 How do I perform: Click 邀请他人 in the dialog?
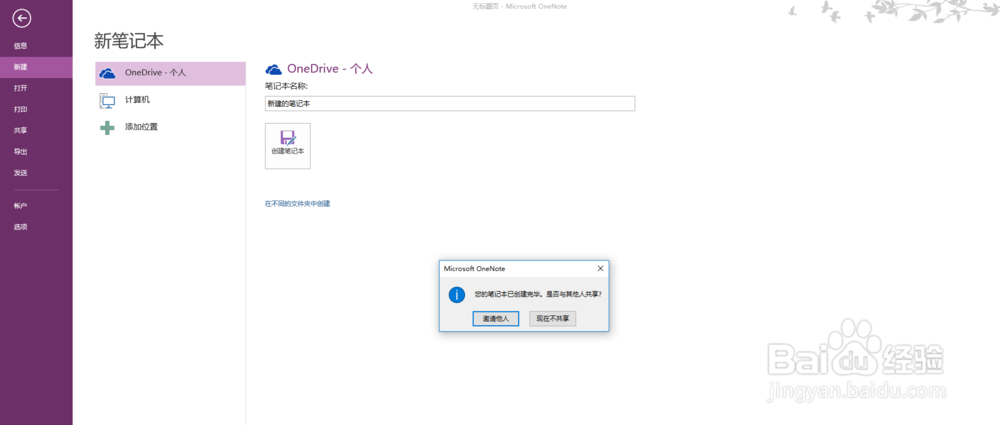tap(496, 318)
